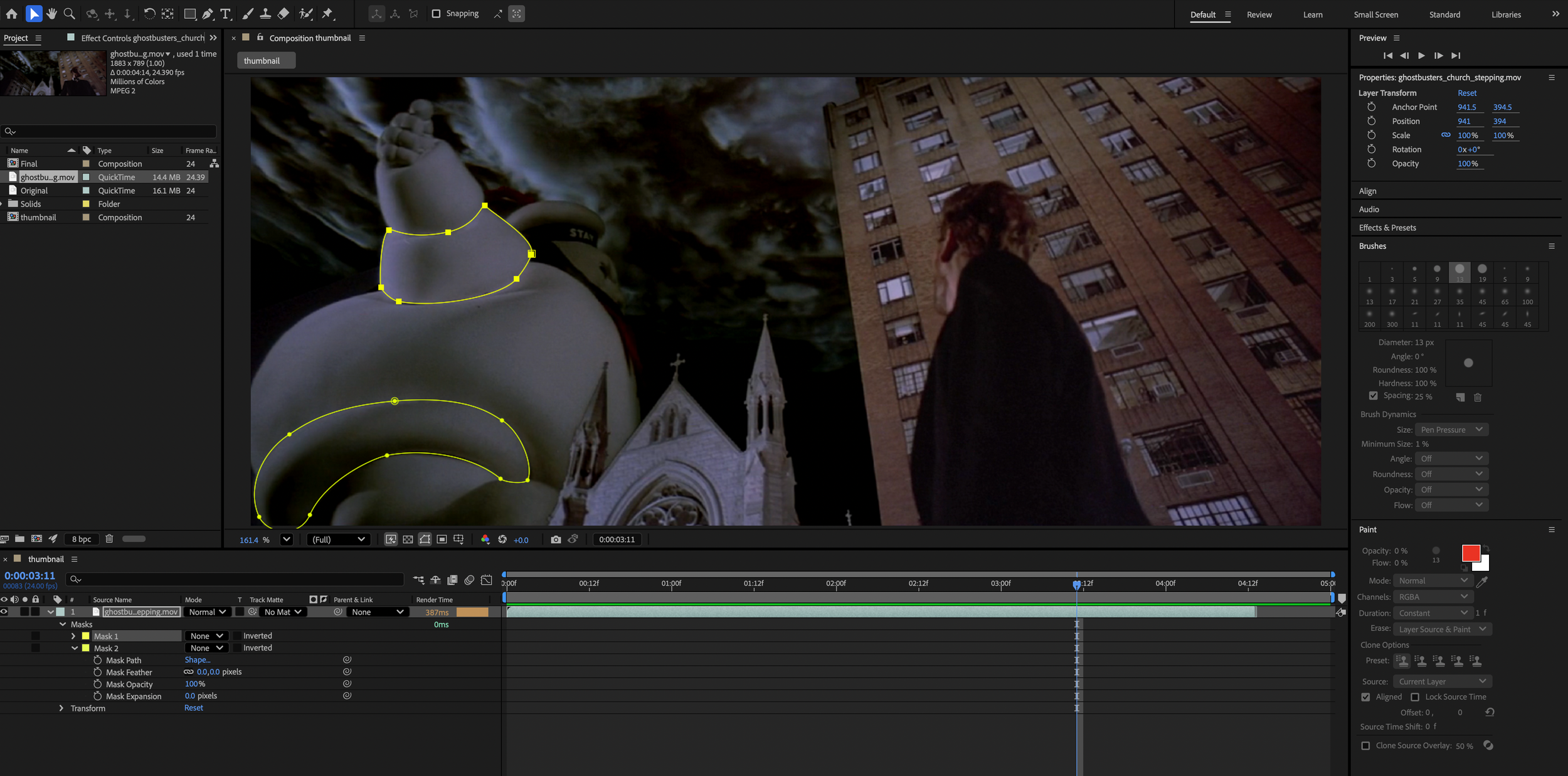Uncheck the Aligned clone option
The height and width of the screenshot is (776, 1568).
click(1365, 697)
